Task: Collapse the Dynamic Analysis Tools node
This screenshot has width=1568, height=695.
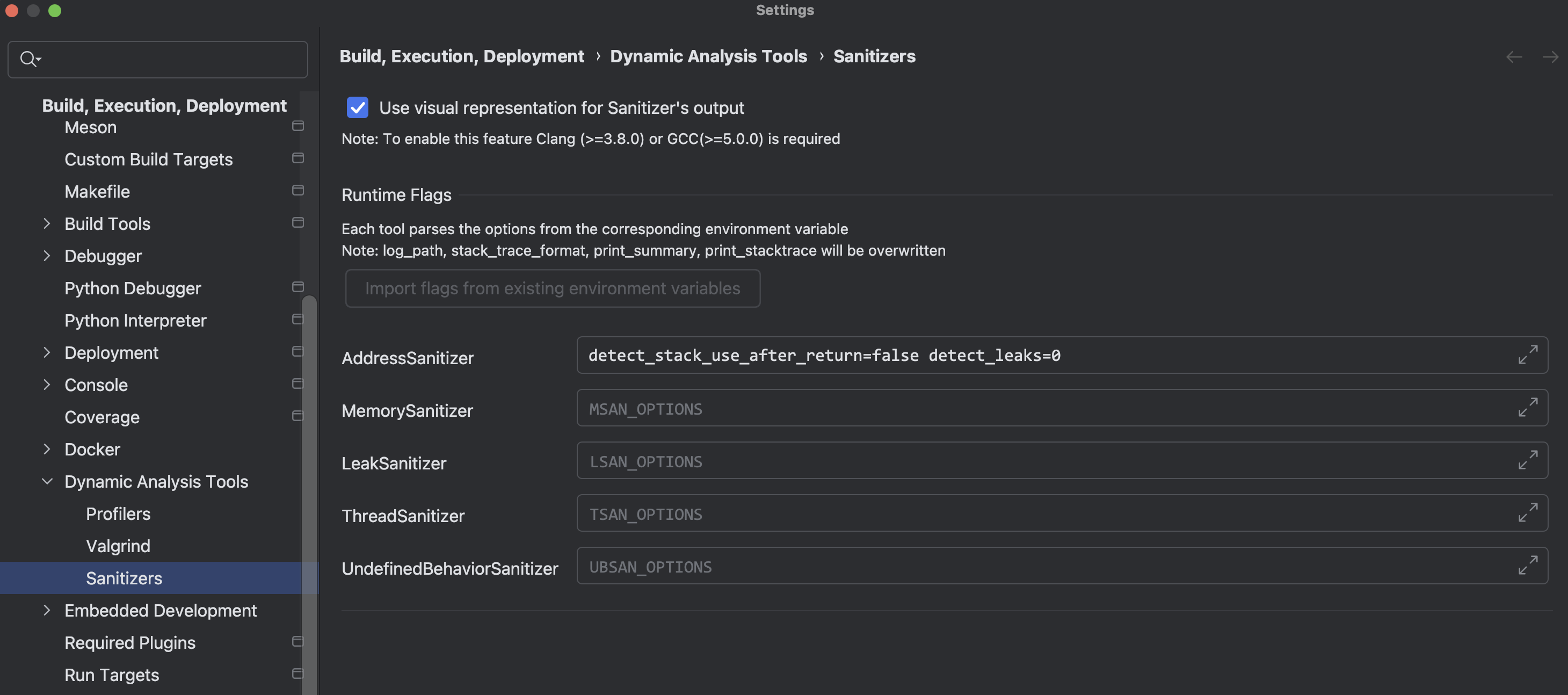Action: point(47,481)
